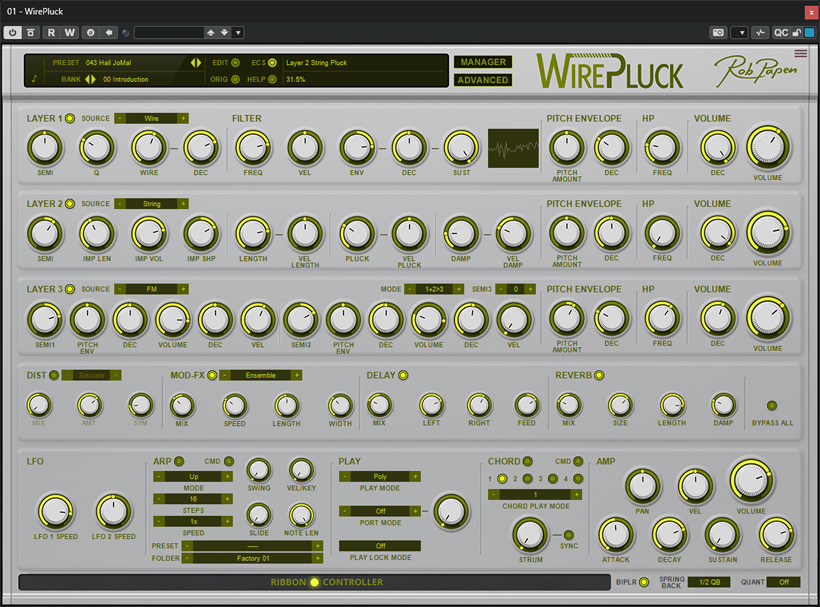Click the Layer 1 VOLUME knob
Image resolution: width=820 pixels, height=607 pixels.
point(767,147)
